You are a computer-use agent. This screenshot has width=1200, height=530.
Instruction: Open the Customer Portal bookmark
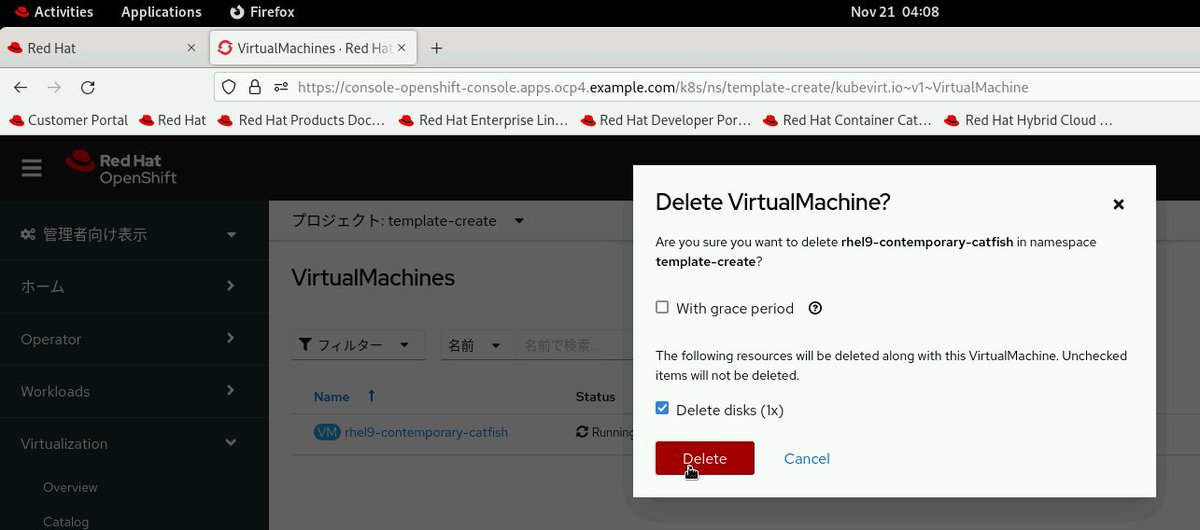coord(69,120)
